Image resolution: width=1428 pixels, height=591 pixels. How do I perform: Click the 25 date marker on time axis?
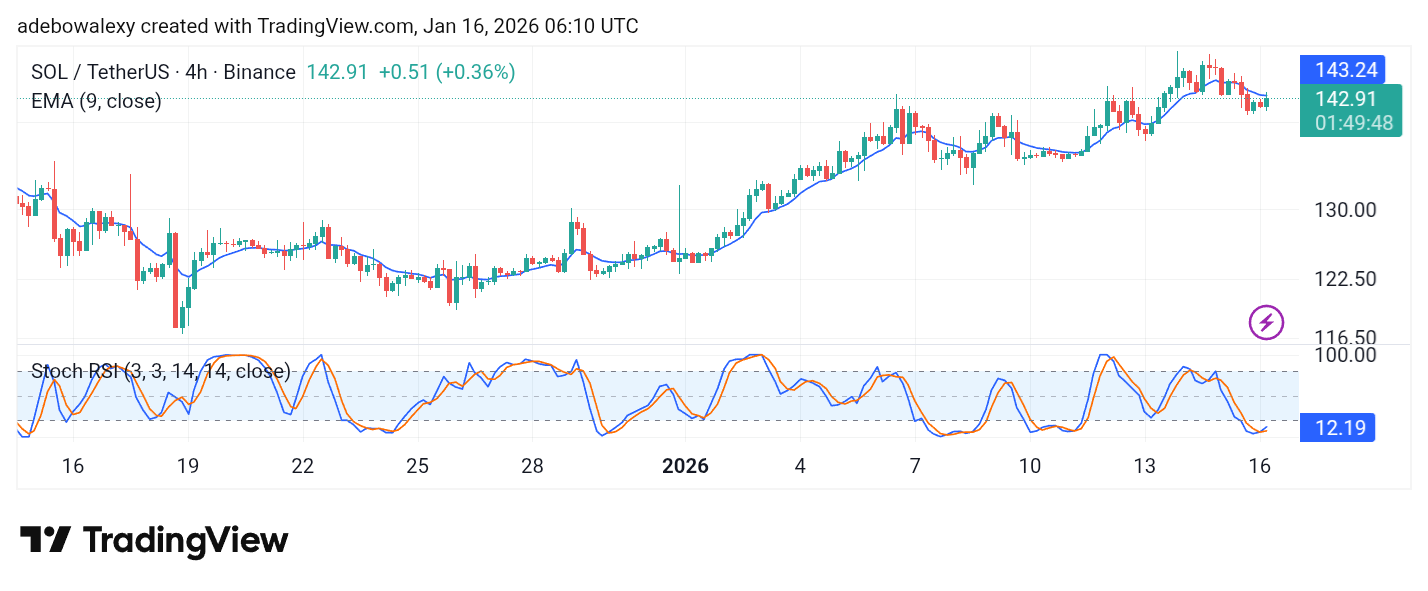(417, 466)
